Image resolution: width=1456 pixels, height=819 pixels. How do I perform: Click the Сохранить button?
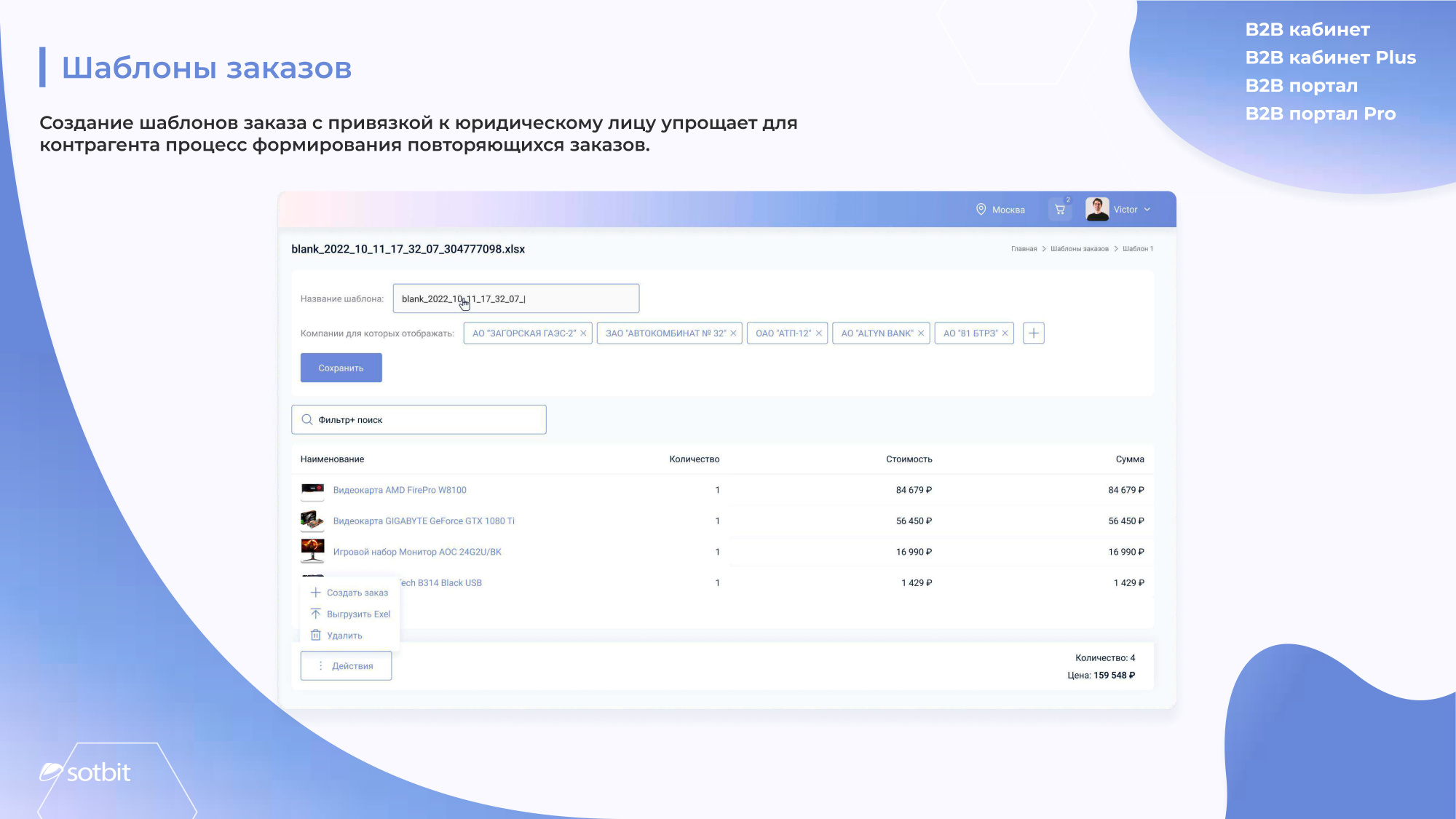click(x=341, y=367)
